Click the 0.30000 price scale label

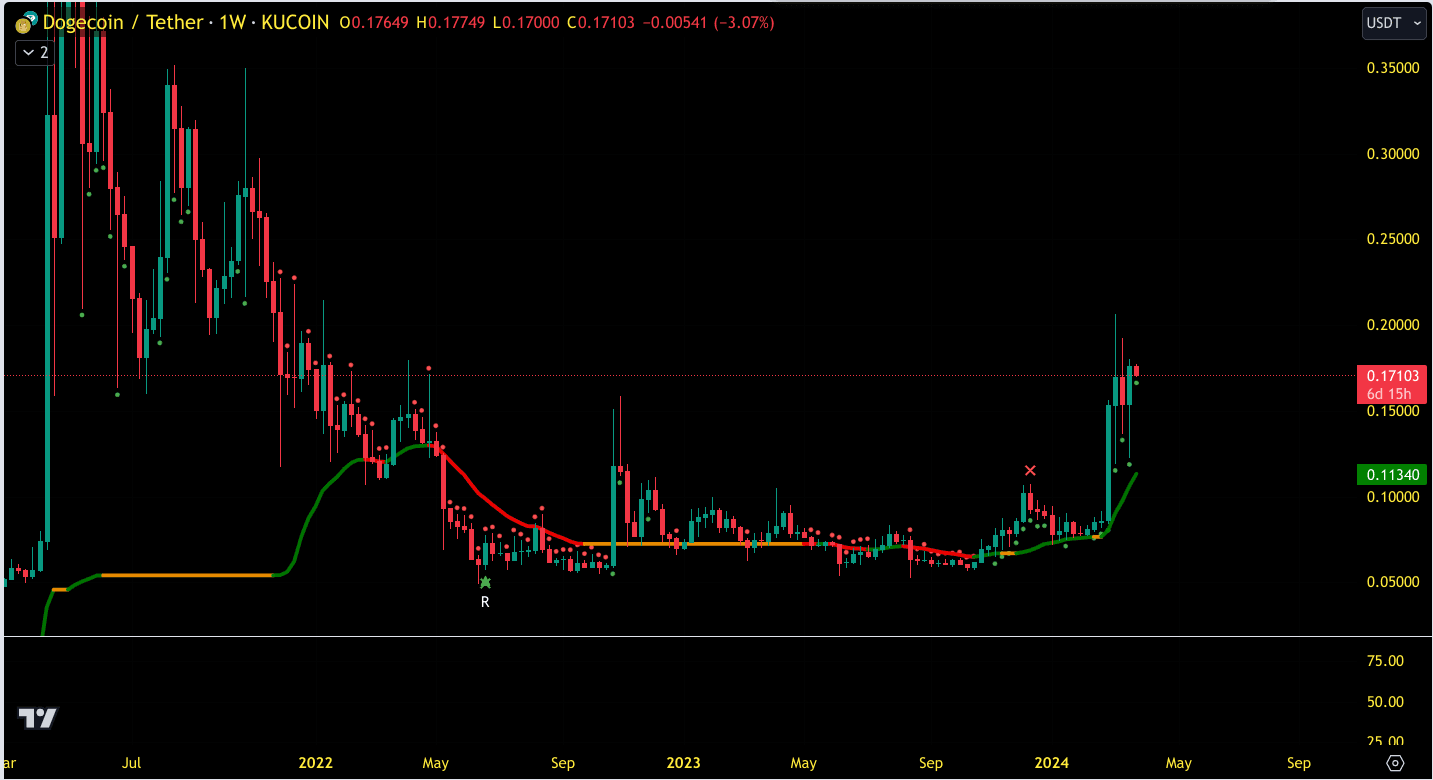tap(1391, 154)
